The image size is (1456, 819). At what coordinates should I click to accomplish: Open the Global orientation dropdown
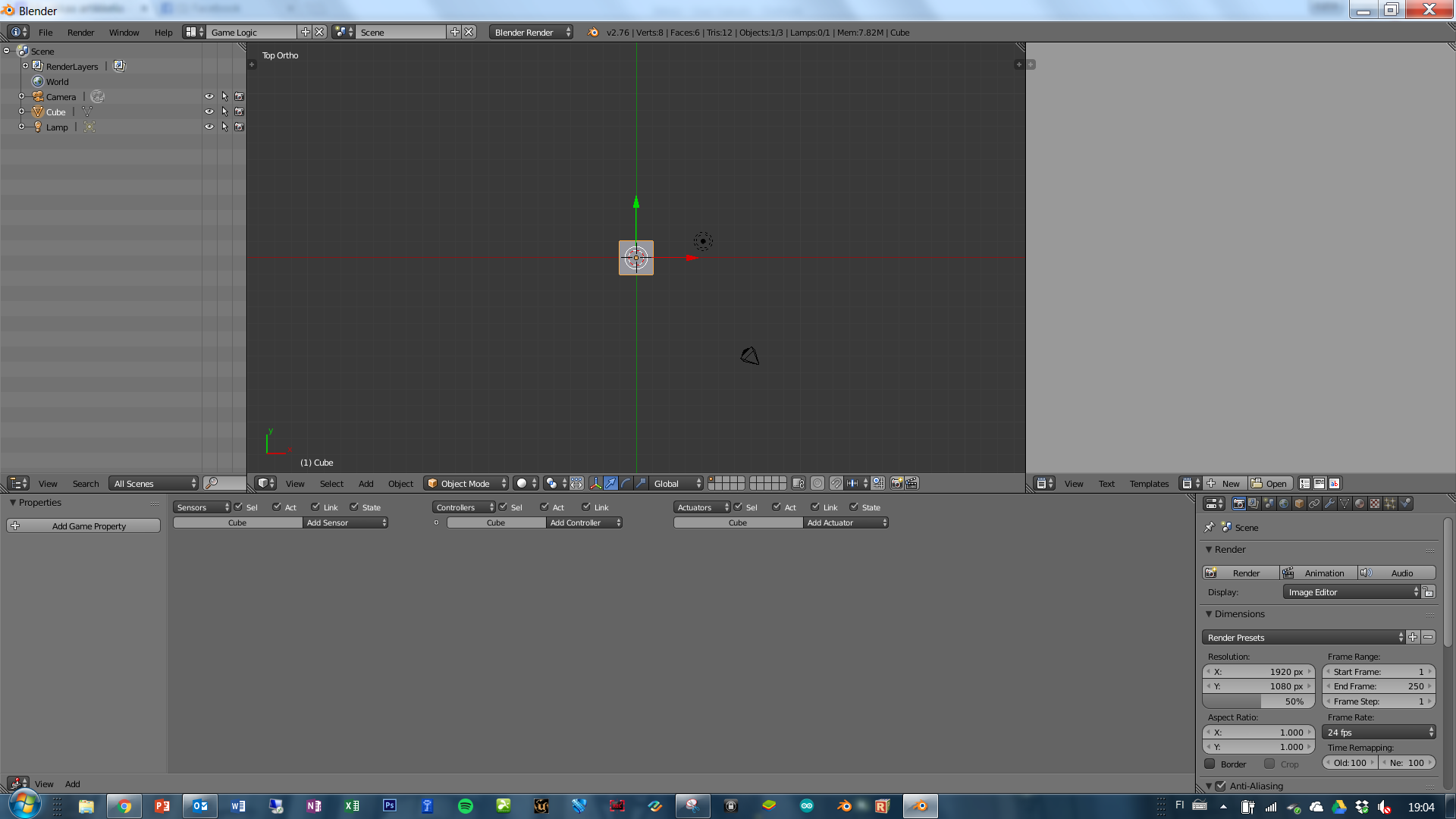point(676,483)
